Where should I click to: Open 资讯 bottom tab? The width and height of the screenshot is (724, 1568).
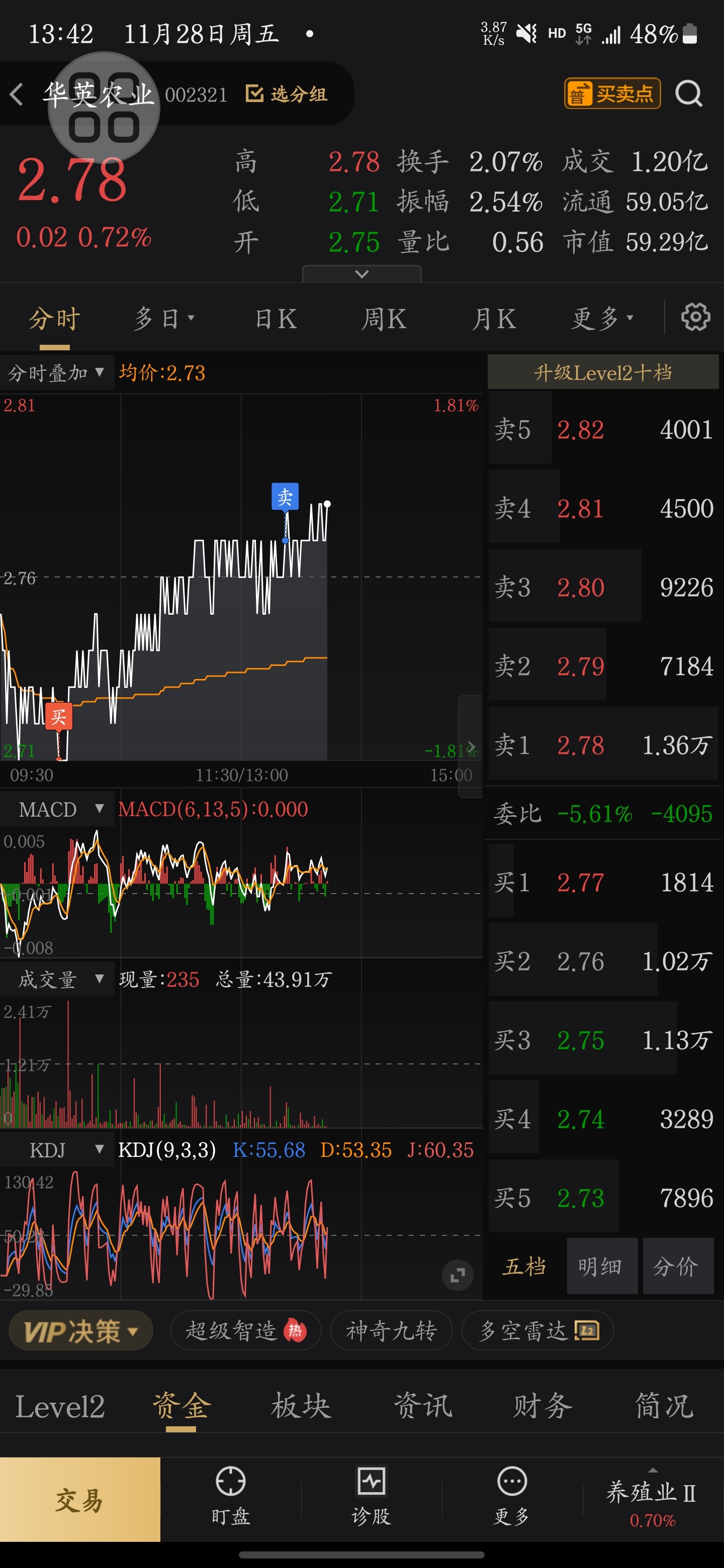423,1407
